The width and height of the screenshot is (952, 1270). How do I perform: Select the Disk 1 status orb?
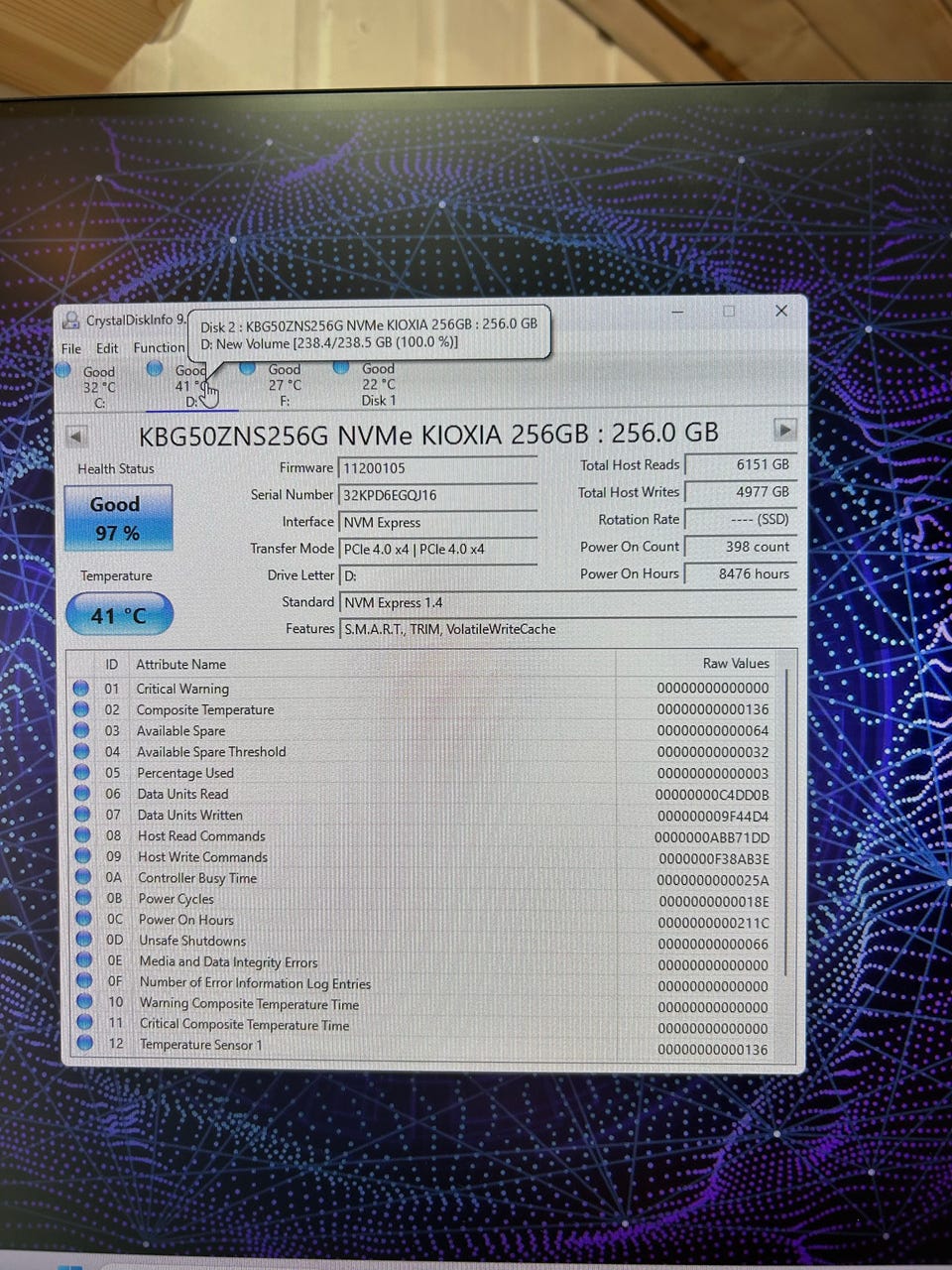click(x=341, y=367)
